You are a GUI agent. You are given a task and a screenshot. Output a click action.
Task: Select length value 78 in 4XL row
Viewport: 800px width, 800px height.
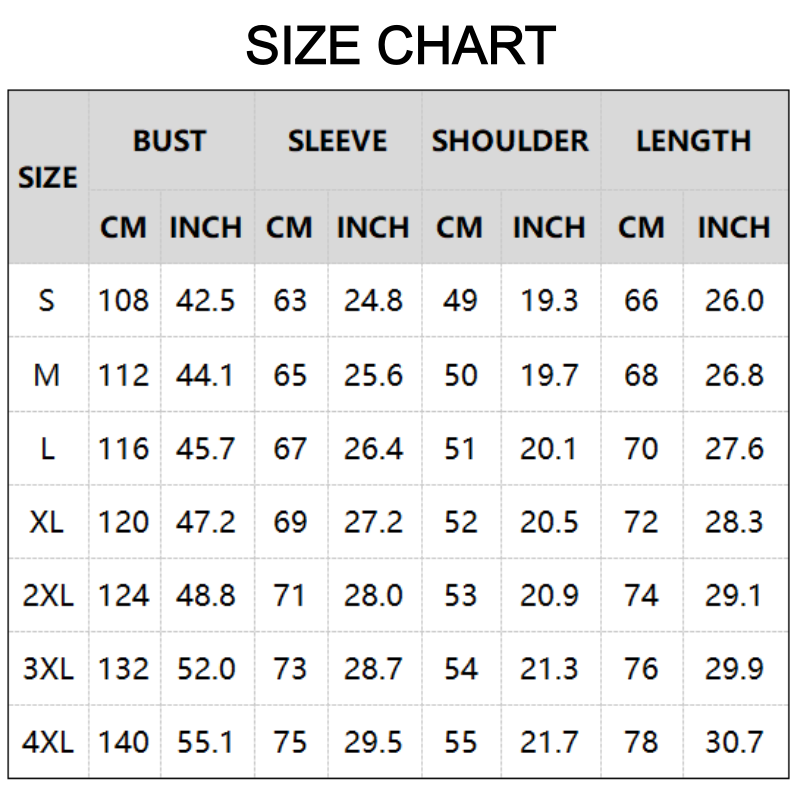pyautogui.click(x=641, y=742)
